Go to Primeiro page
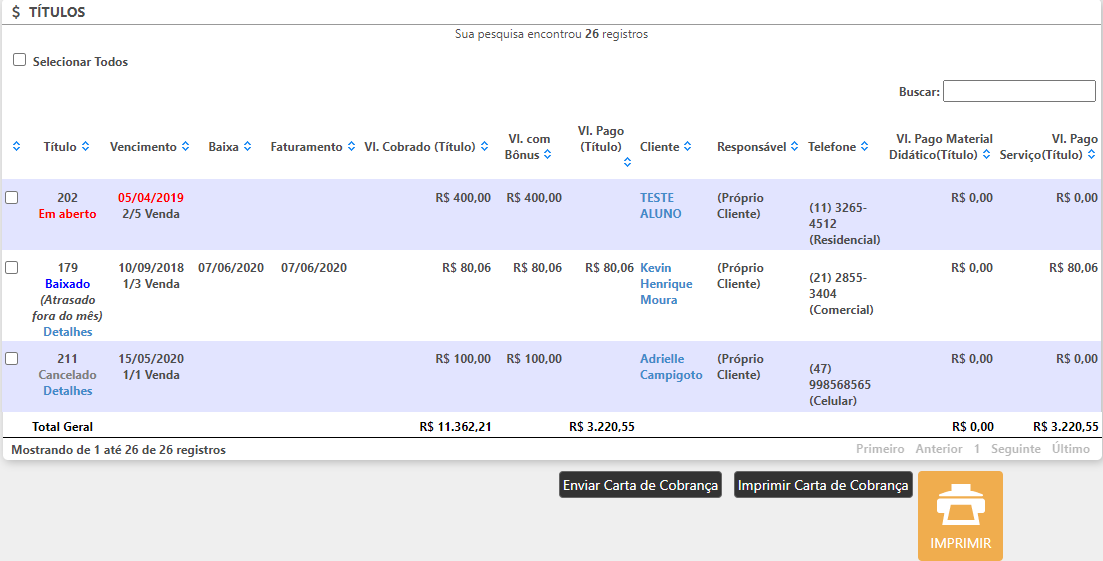 coord(880,449)
